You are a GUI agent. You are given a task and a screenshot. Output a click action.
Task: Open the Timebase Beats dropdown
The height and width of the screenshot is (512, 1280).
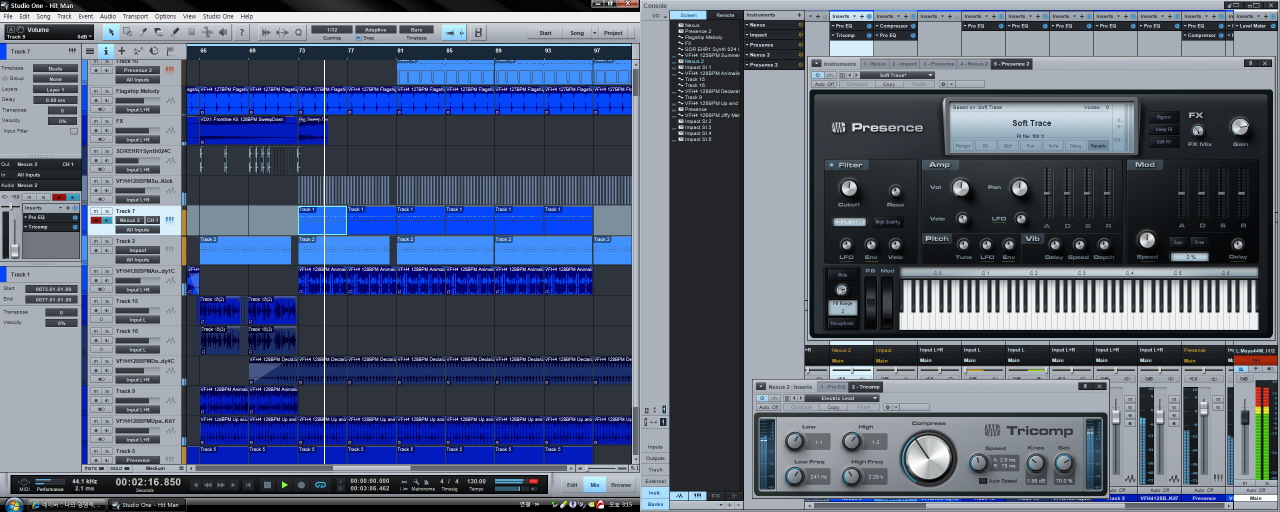tap(56, 68)
